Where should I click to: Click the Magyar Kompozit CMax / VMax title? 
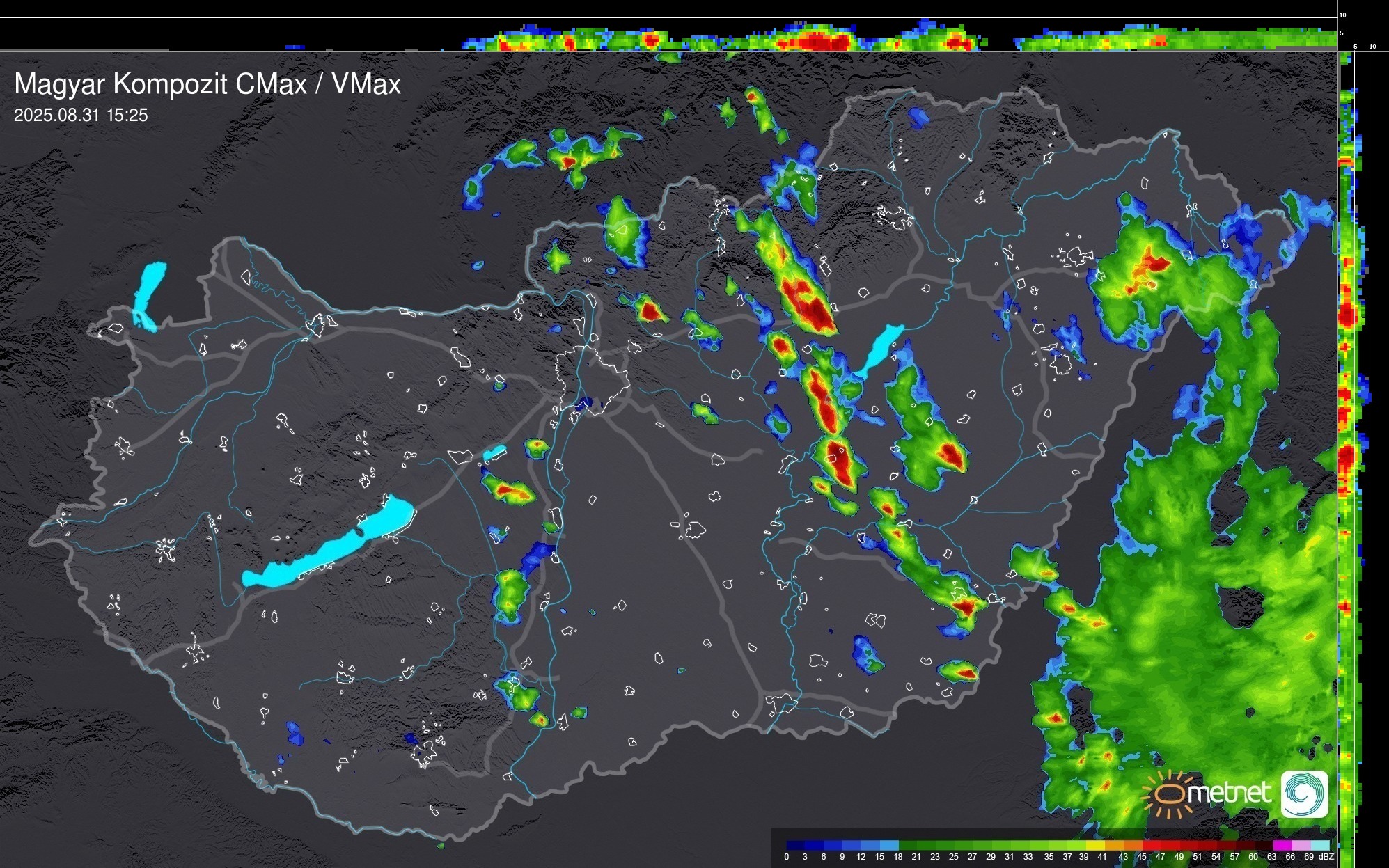pos(207,84)
